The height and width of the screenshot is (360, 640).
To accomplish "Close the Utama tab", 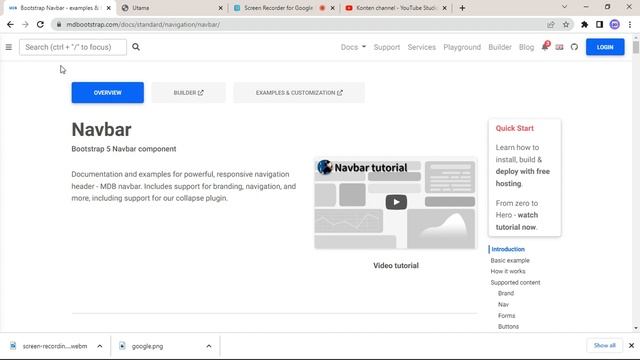I will pyautogui.click(x=220, y=8).
